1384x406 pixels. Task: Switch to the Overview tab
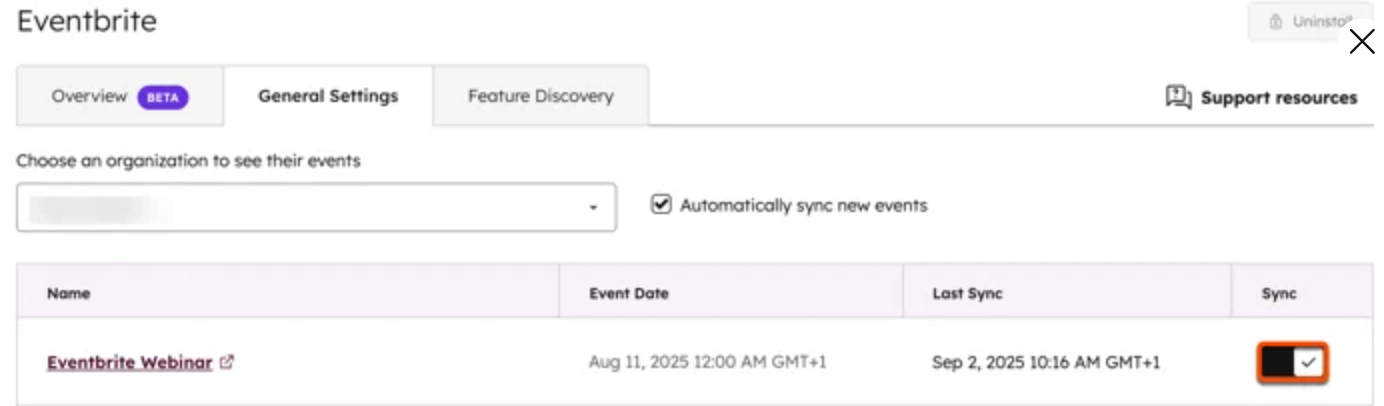[x=120, y=97]
